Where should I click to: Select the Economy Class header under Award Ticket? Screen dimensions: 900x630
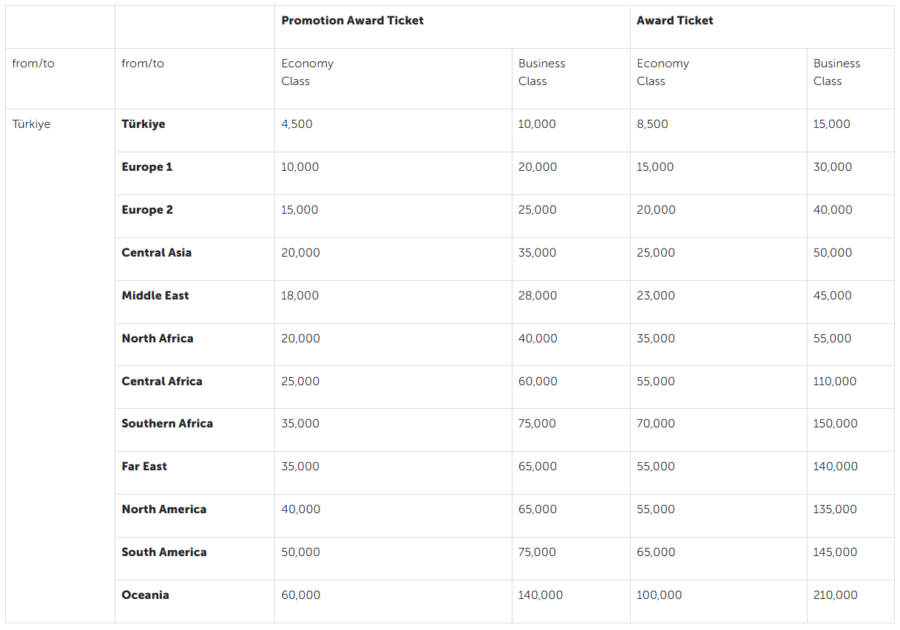pos(660,72)
